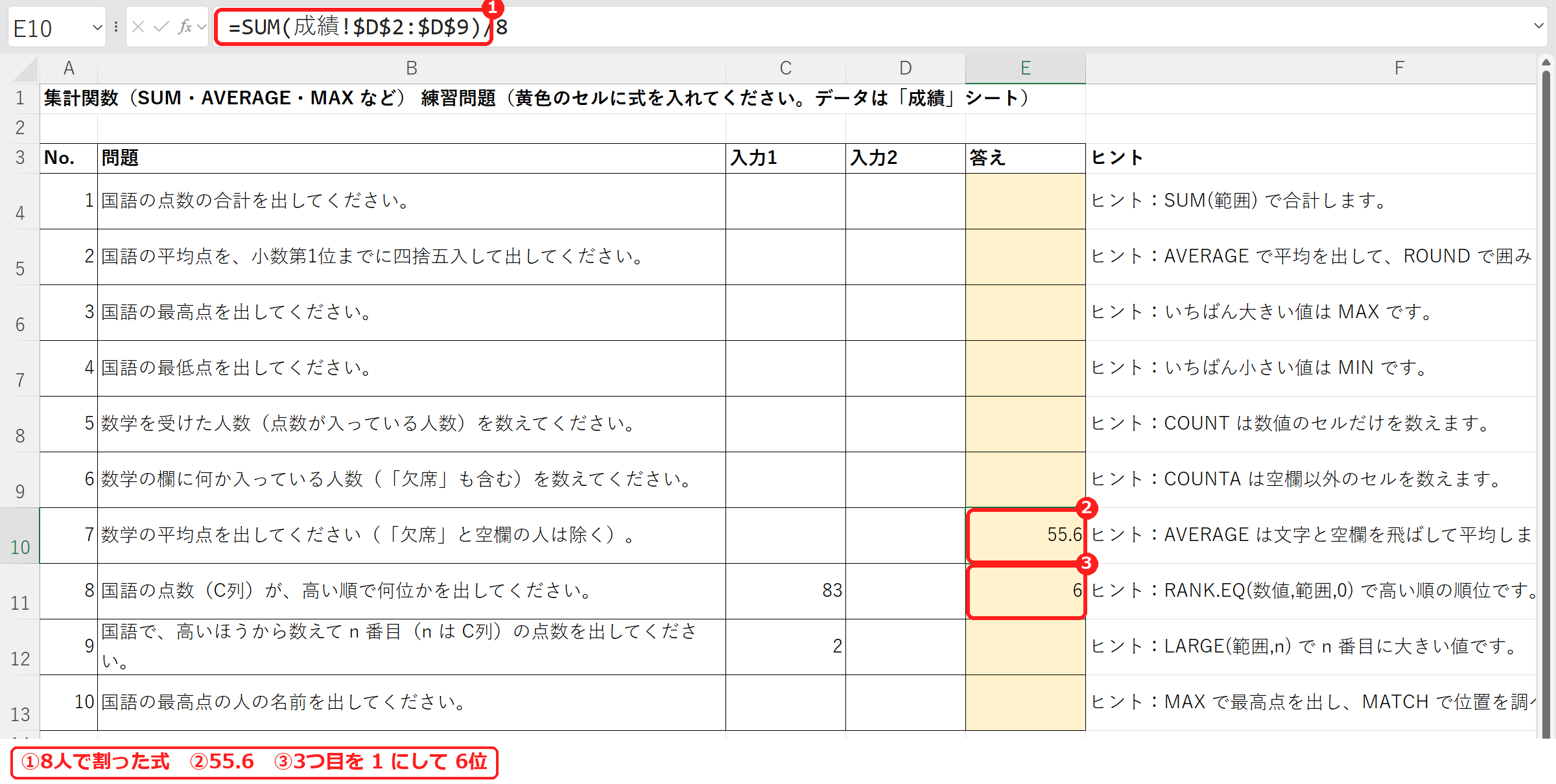Click input cell containing 2
The width and height of the screenshot is (1556, 784).
click(786, 647)
